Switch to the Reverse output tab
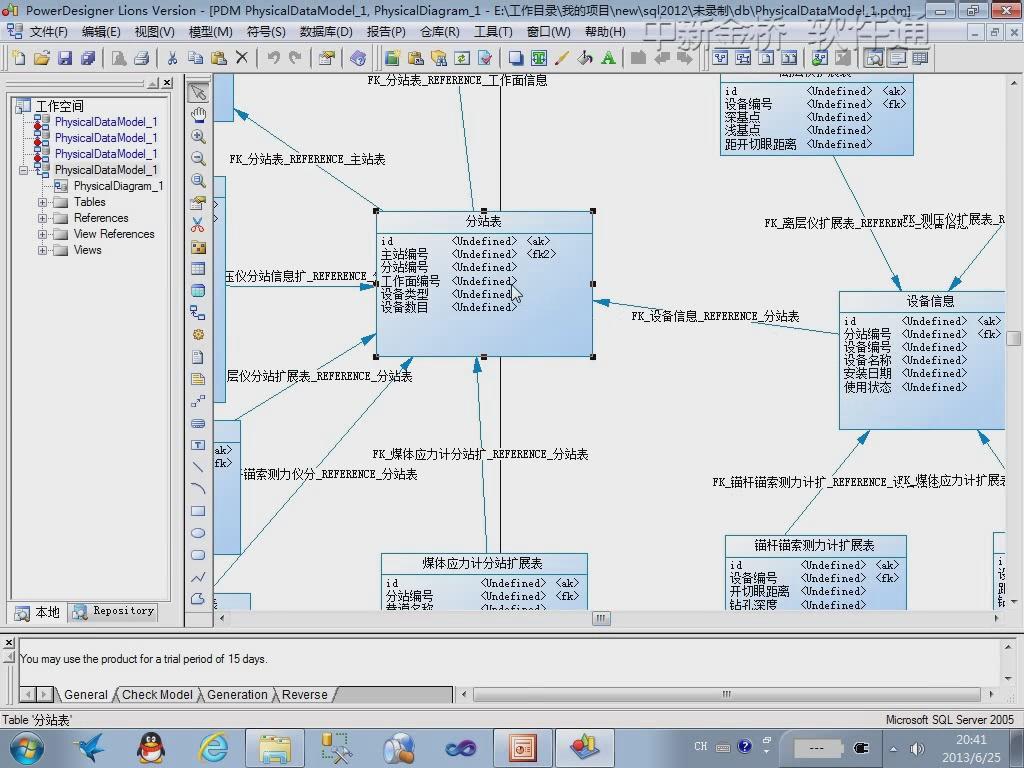Viewport: 1024px width, 768px height. [304, 695]
